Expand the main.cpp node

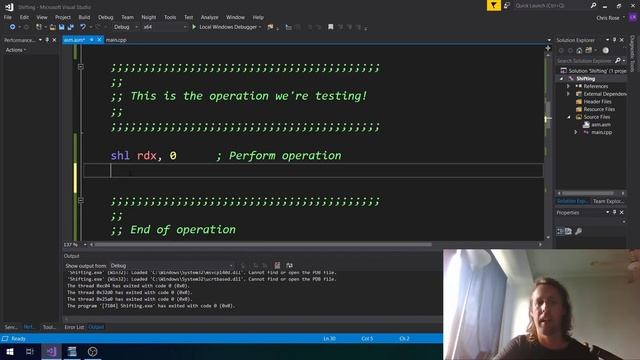576,132
